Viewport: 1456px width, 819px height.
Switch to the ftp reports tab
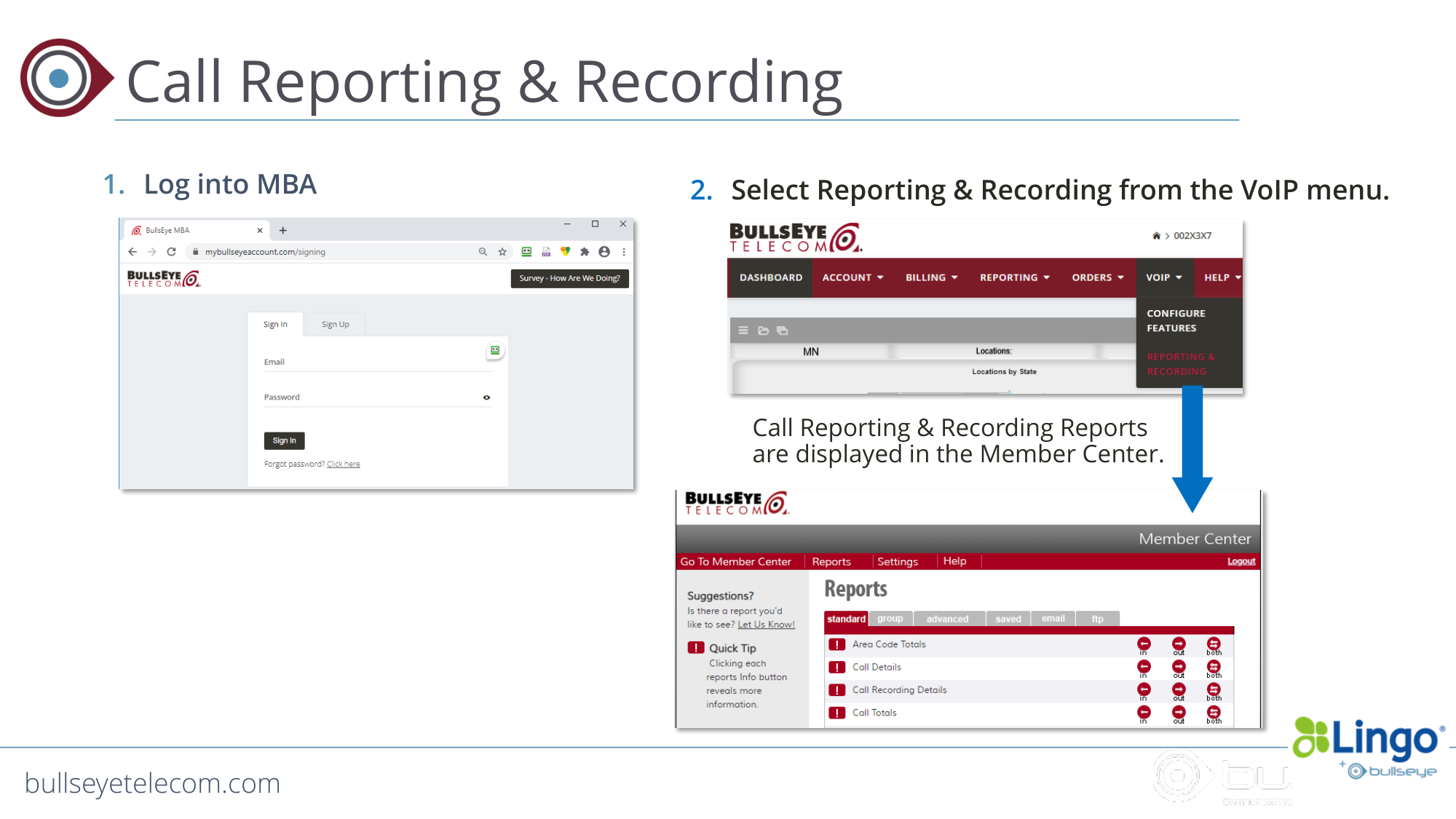click(1098, 619)
